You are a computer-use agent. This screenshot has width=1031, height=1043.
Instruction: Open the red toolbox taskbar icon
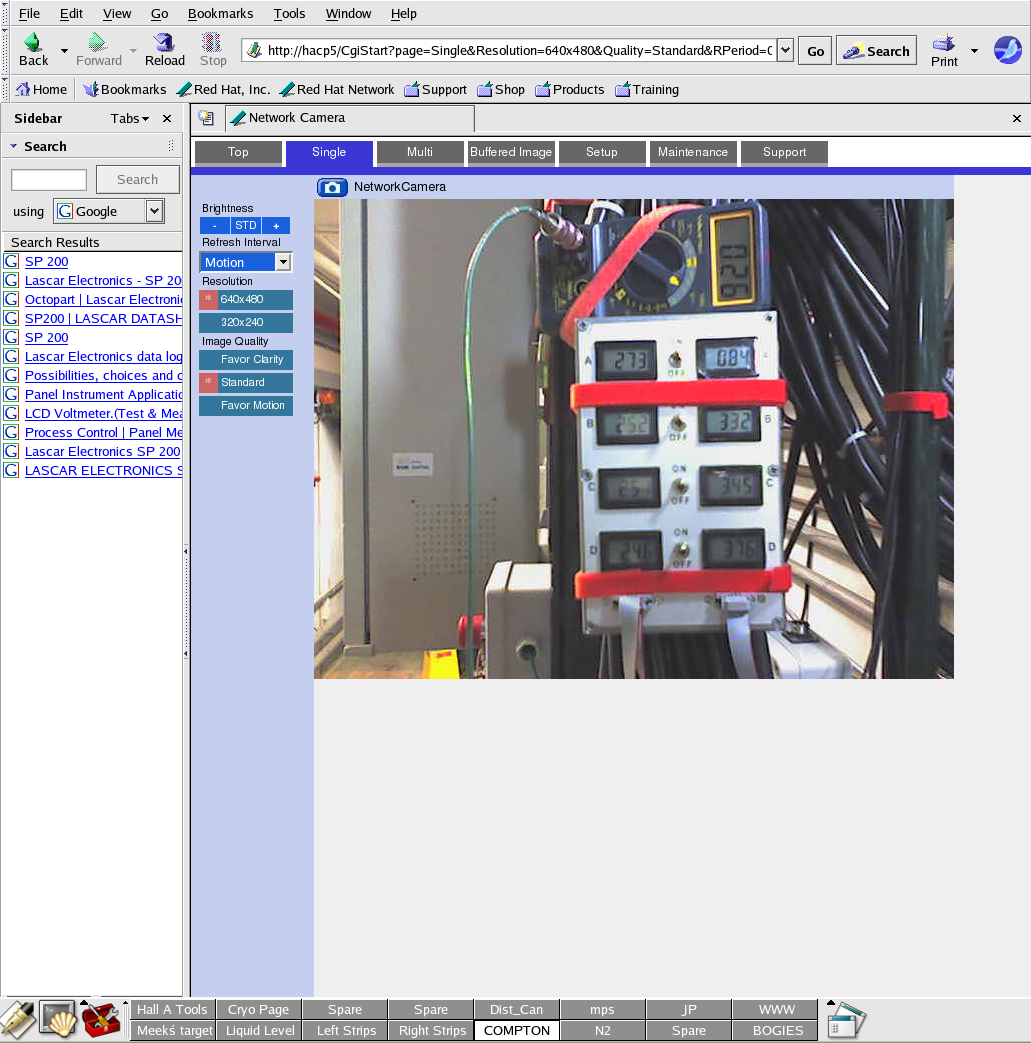[x=100, y=1020]
